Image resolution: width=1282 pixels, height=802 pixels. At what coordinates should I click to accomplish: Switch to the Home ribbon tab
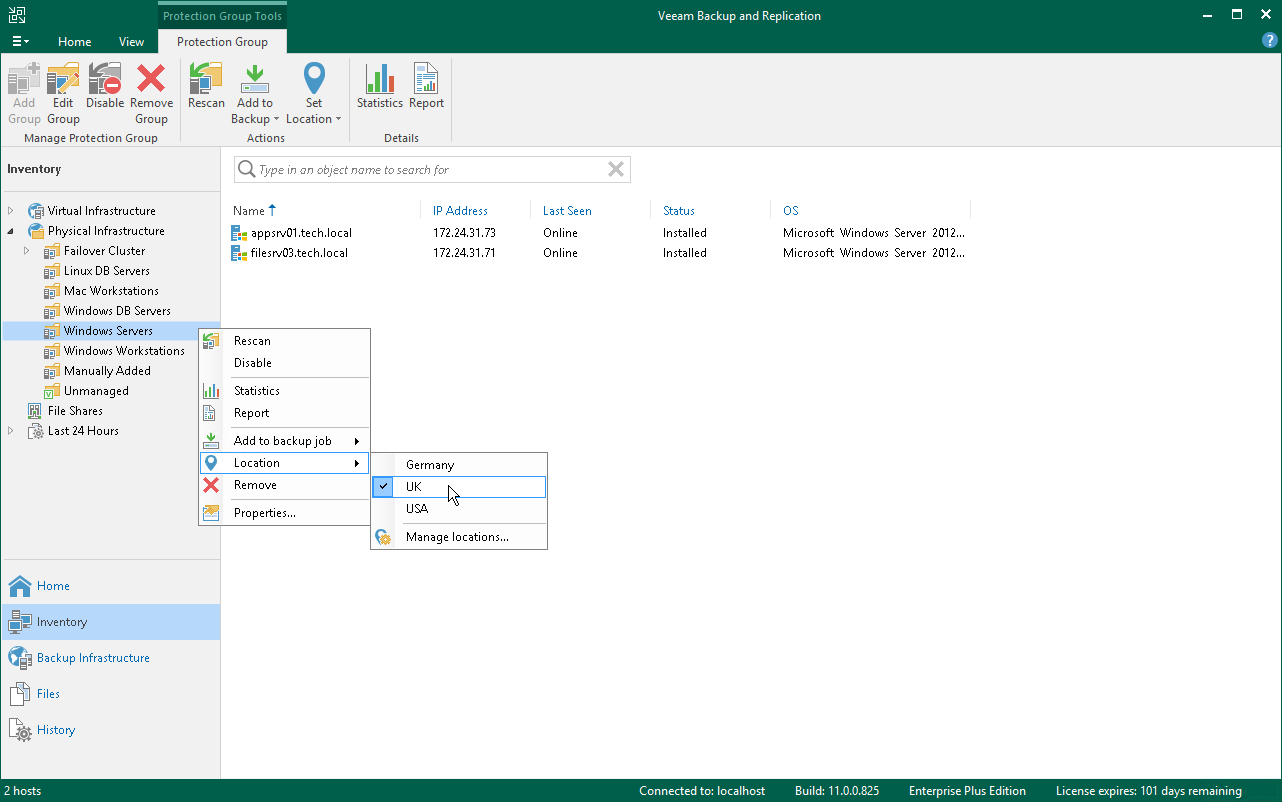75,42
